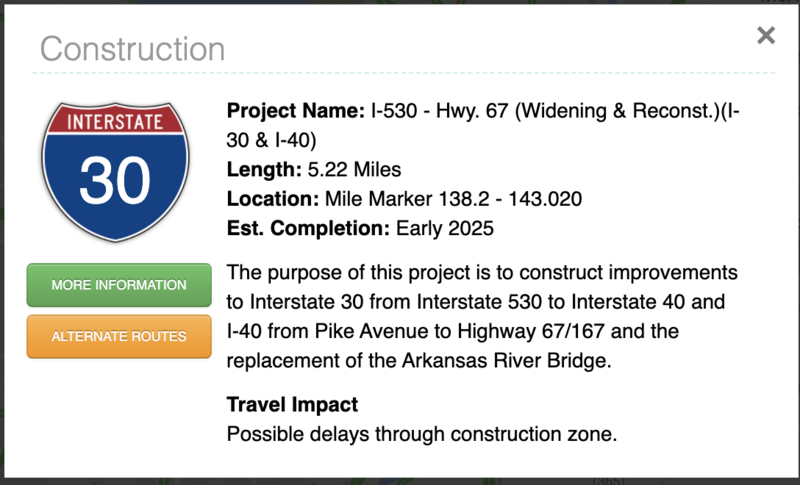Click the Location label

272,199
